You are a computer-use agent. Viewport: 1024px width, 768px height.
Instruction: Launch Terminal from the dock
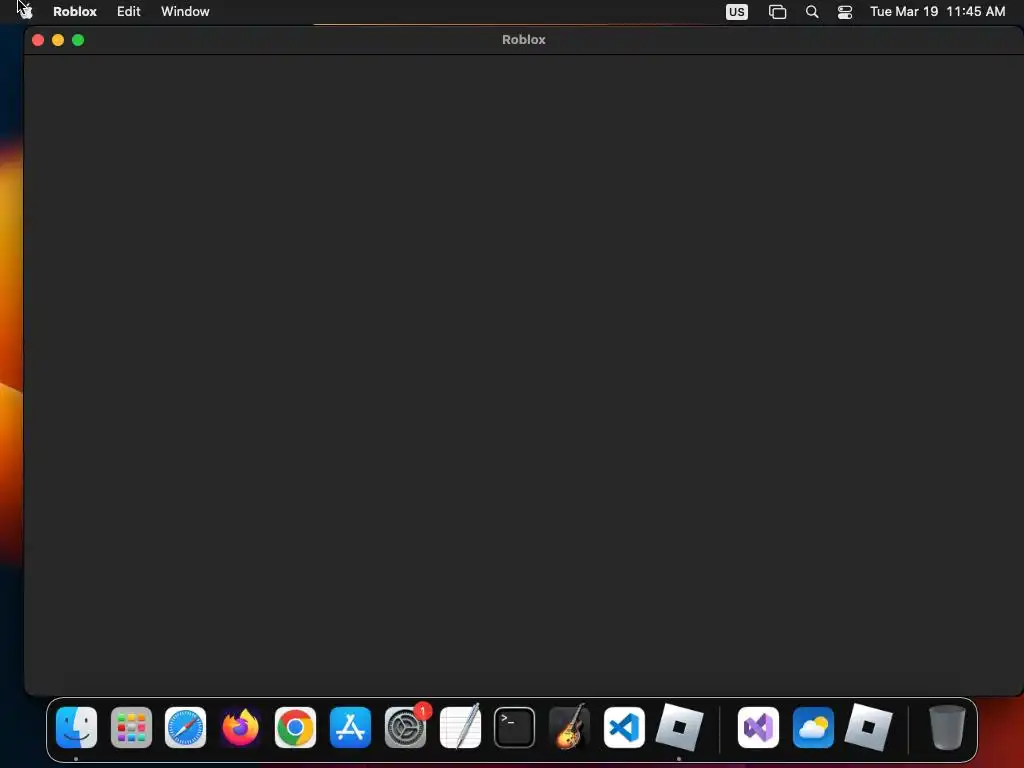[515, 727]
